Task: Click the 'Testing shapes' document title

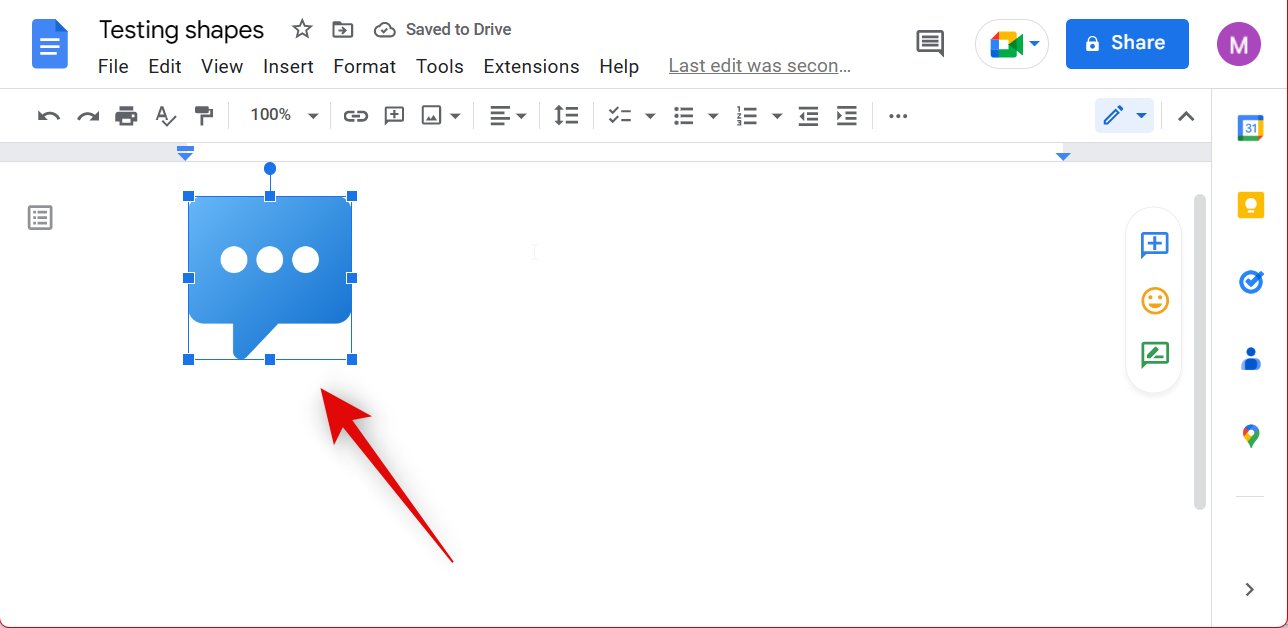Action: 182,30
